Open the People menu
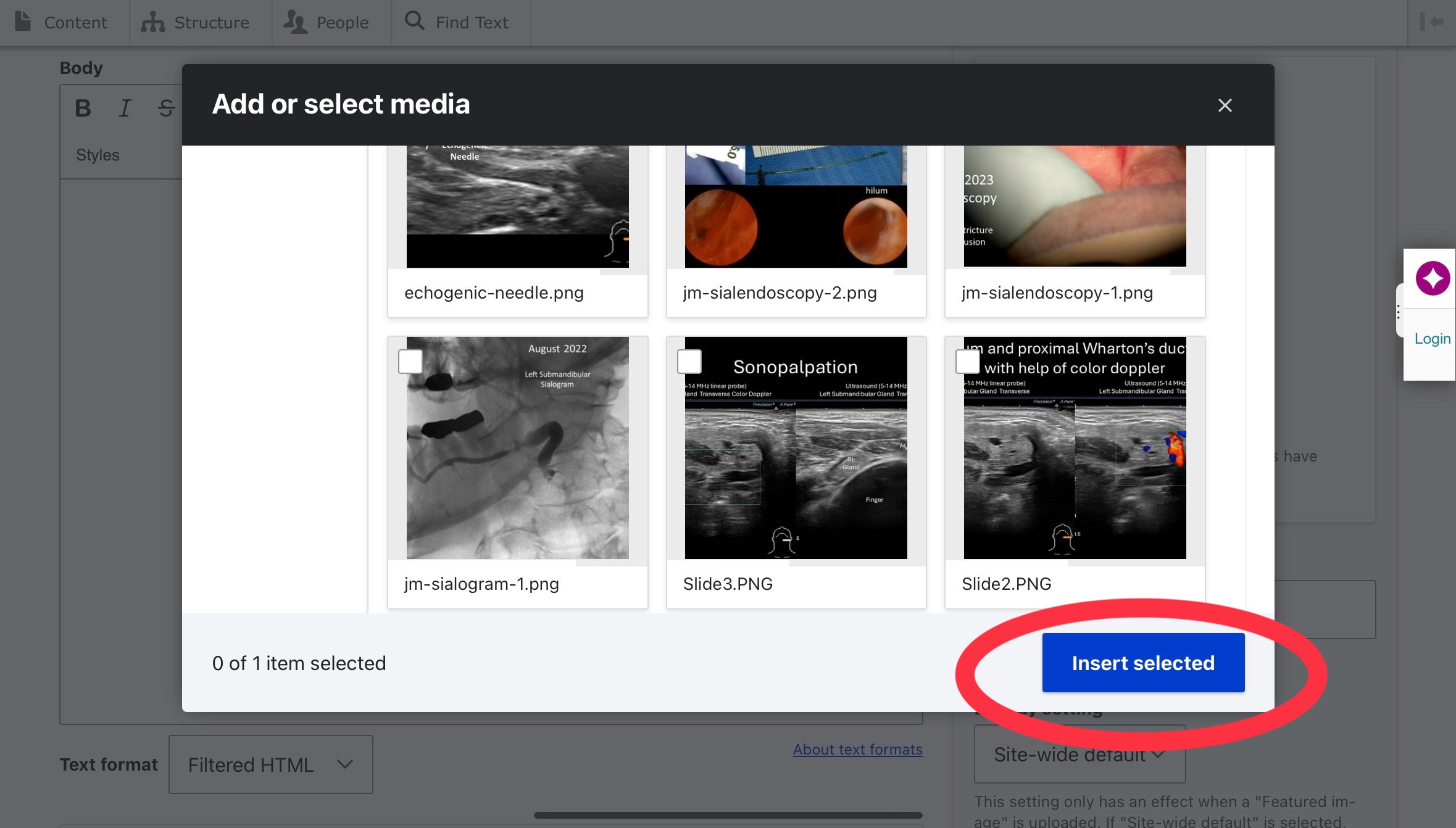Viewport: 1456px width, 828px height. [327, 22]
